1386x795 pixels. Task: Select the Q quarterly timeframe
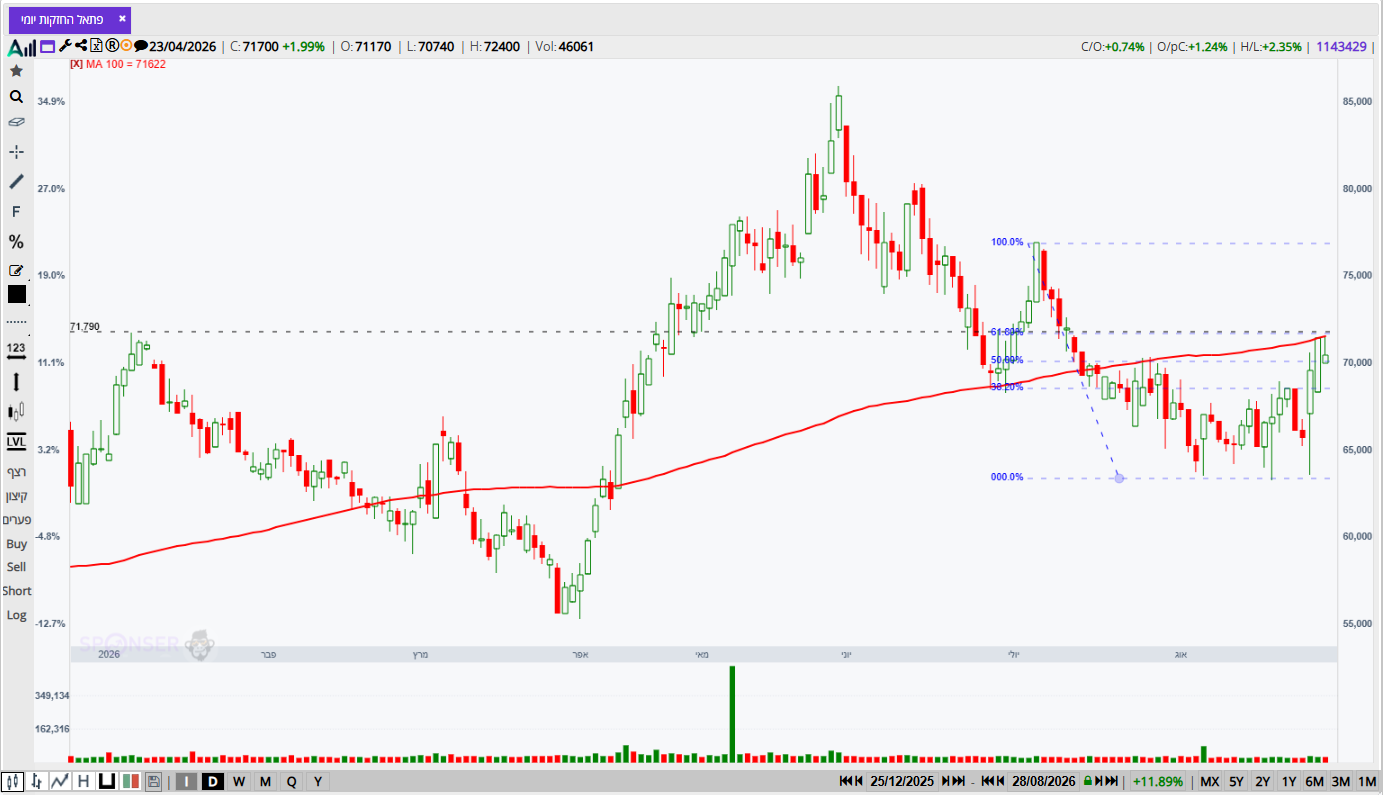(291, 781)
